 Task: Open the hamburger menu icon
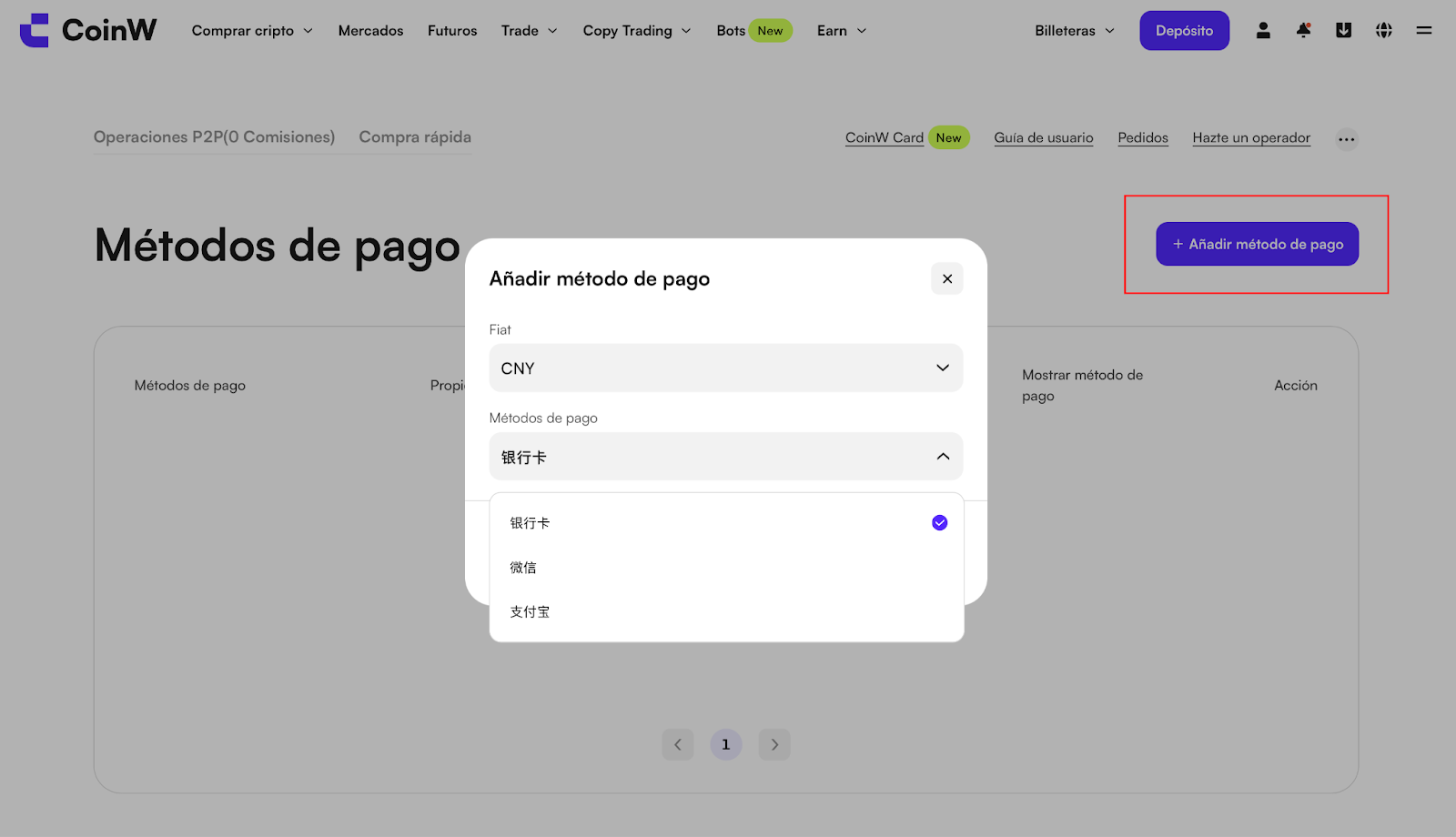click(1424, 30)
